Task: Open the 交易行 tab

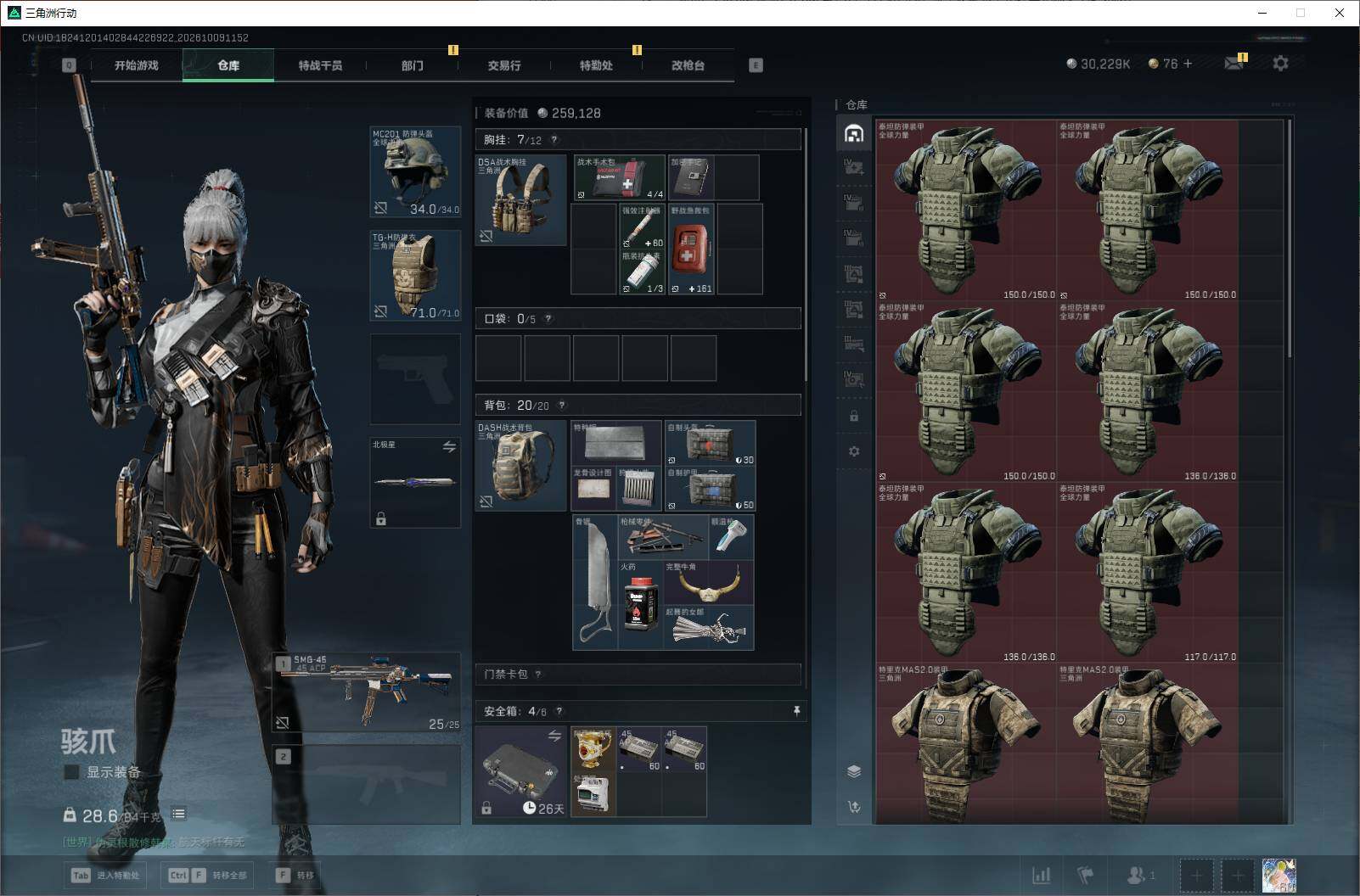Action: pos(504,65)
